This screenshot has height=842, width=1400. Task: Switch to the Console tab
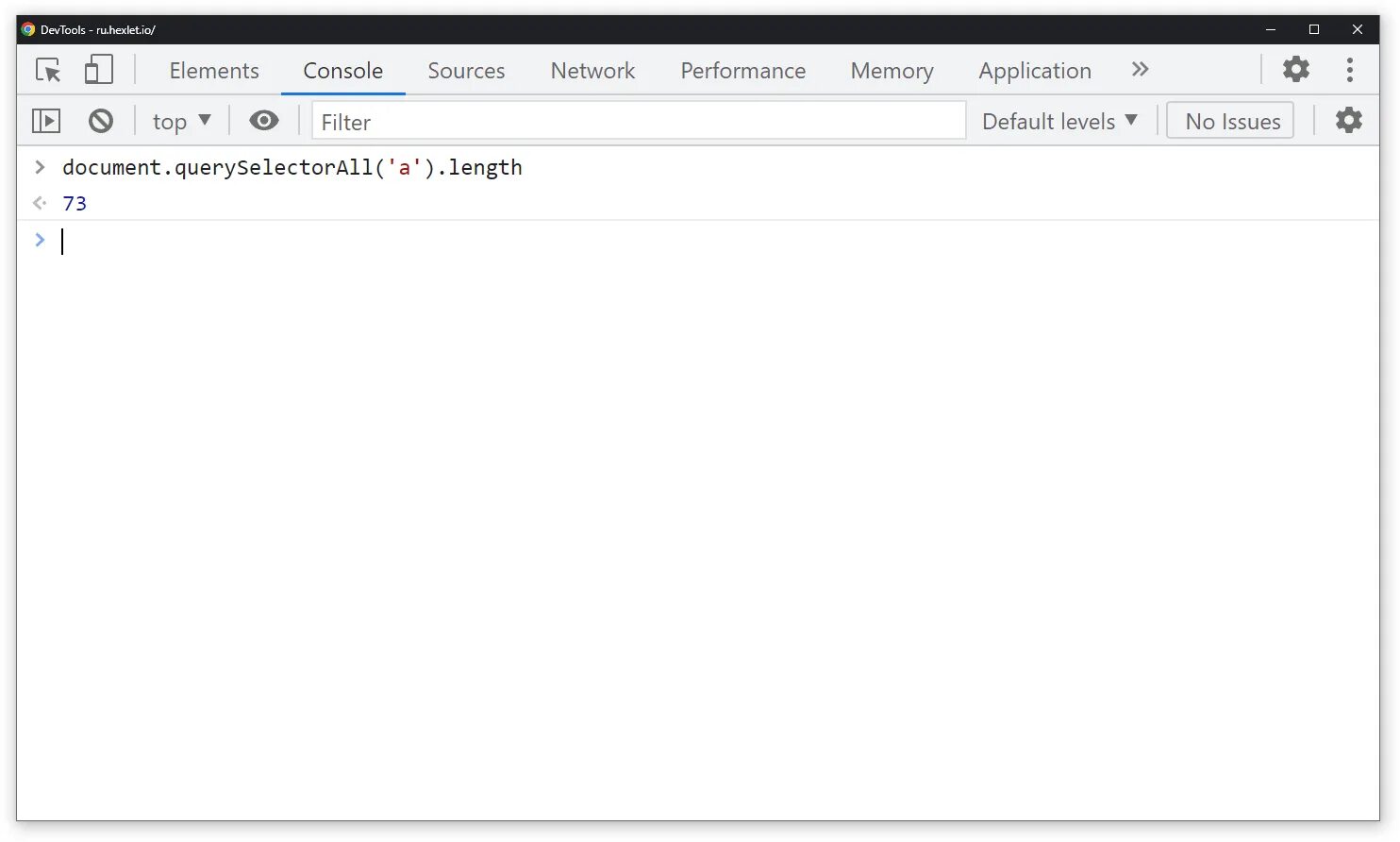342,71
